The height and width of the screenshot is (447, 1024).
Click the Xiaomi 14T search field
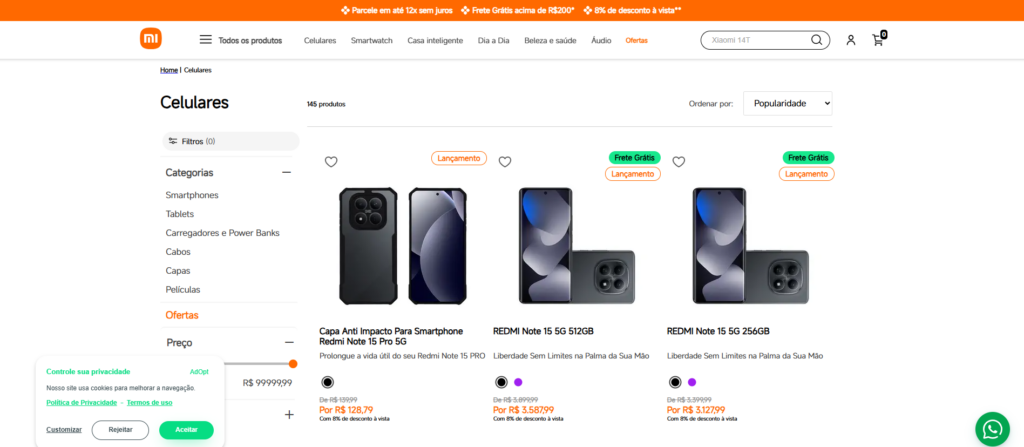click(755, 40)
